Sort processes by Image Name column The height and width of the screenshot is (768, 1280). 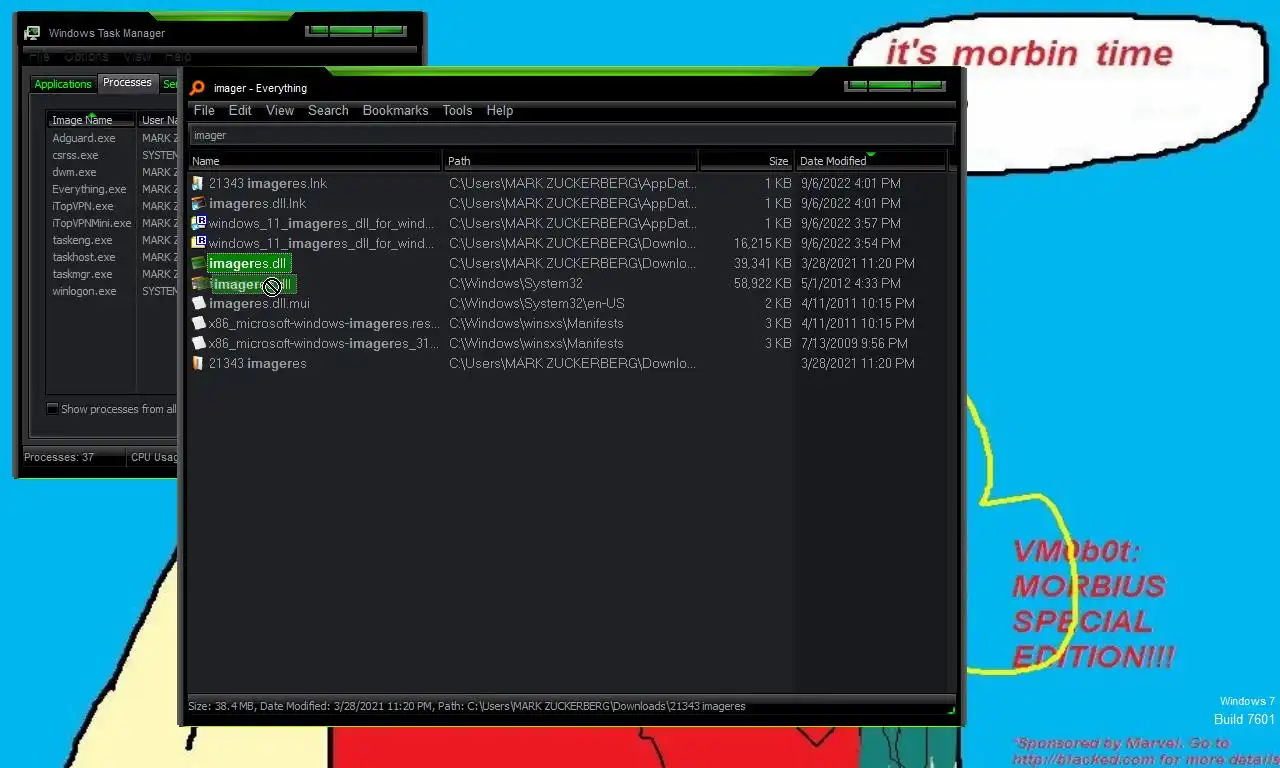90,120
